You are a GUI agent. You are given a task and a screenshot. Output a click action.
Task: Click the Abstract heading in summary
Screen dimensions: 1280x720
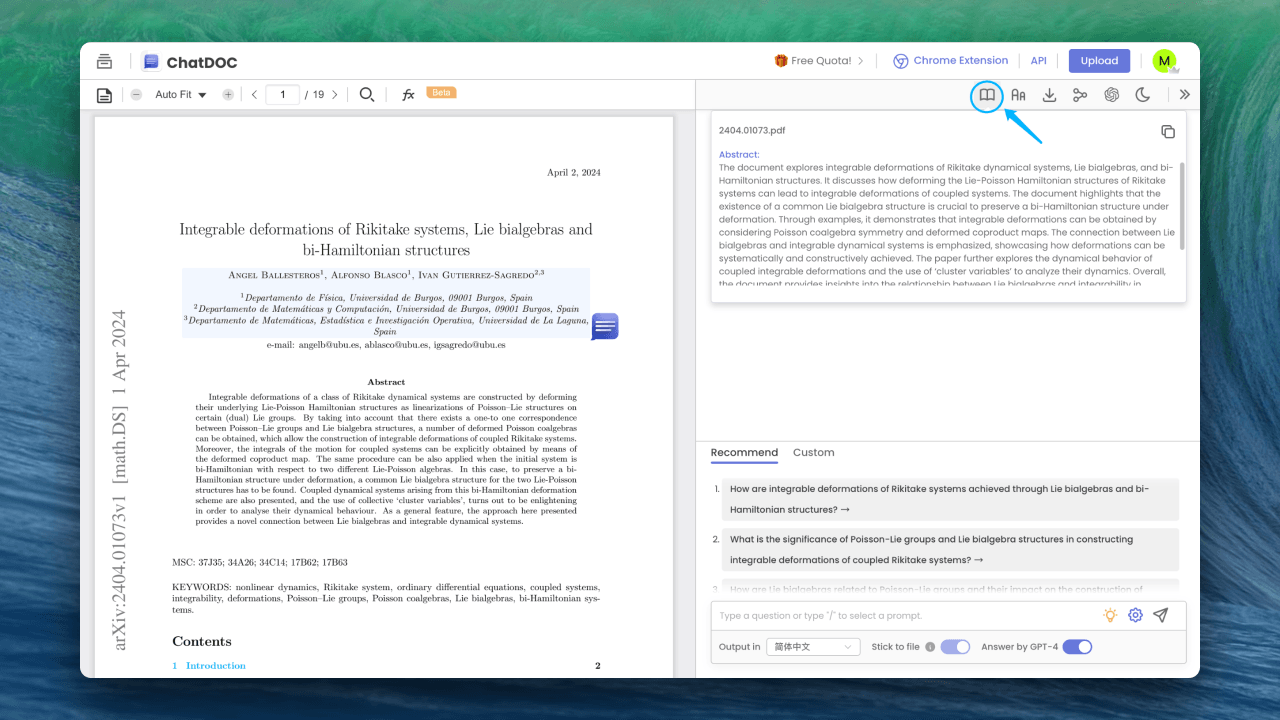(739, 155)
